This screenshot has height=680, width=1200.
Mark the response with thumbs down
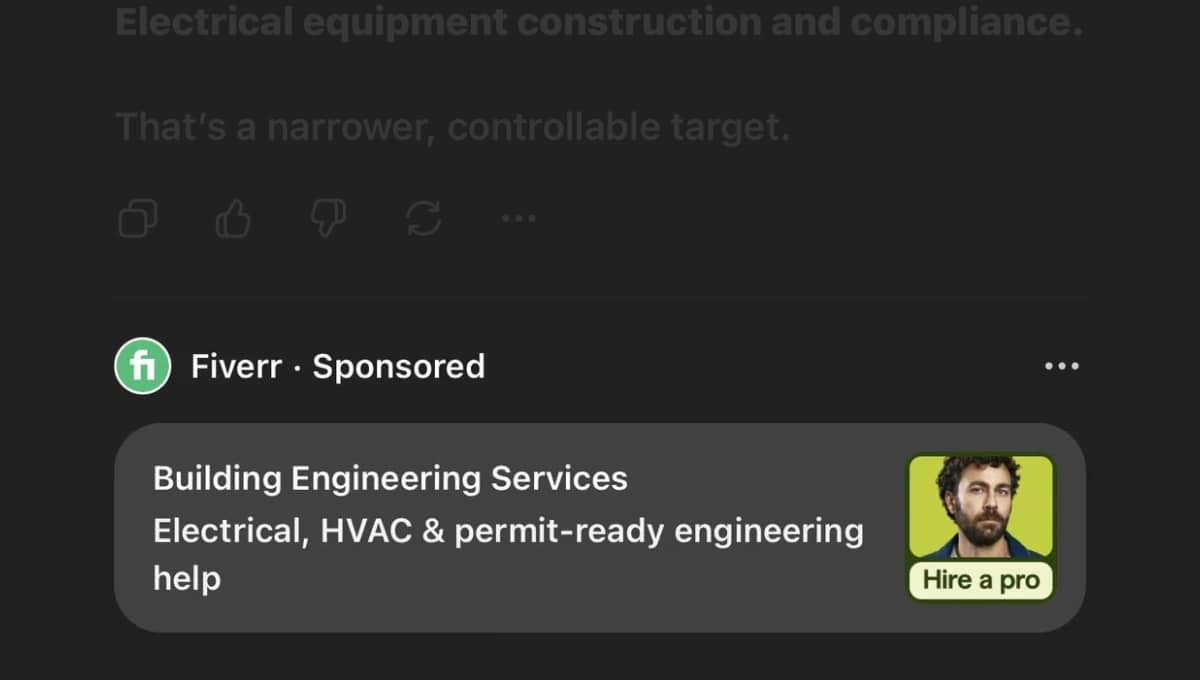point(328,218)
